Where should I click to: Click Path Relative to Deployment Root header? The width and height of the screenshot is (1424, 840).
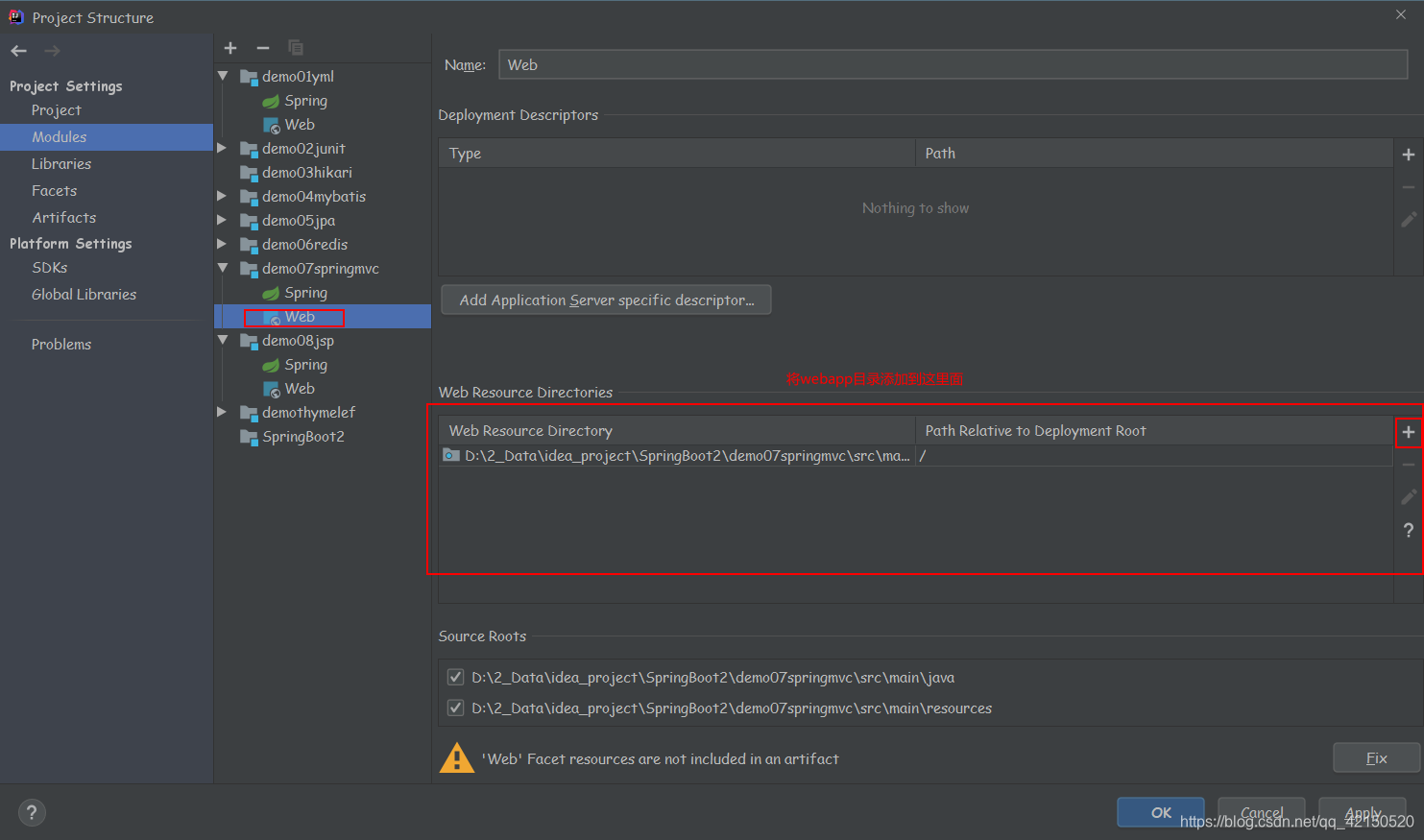pos(1154,430)
